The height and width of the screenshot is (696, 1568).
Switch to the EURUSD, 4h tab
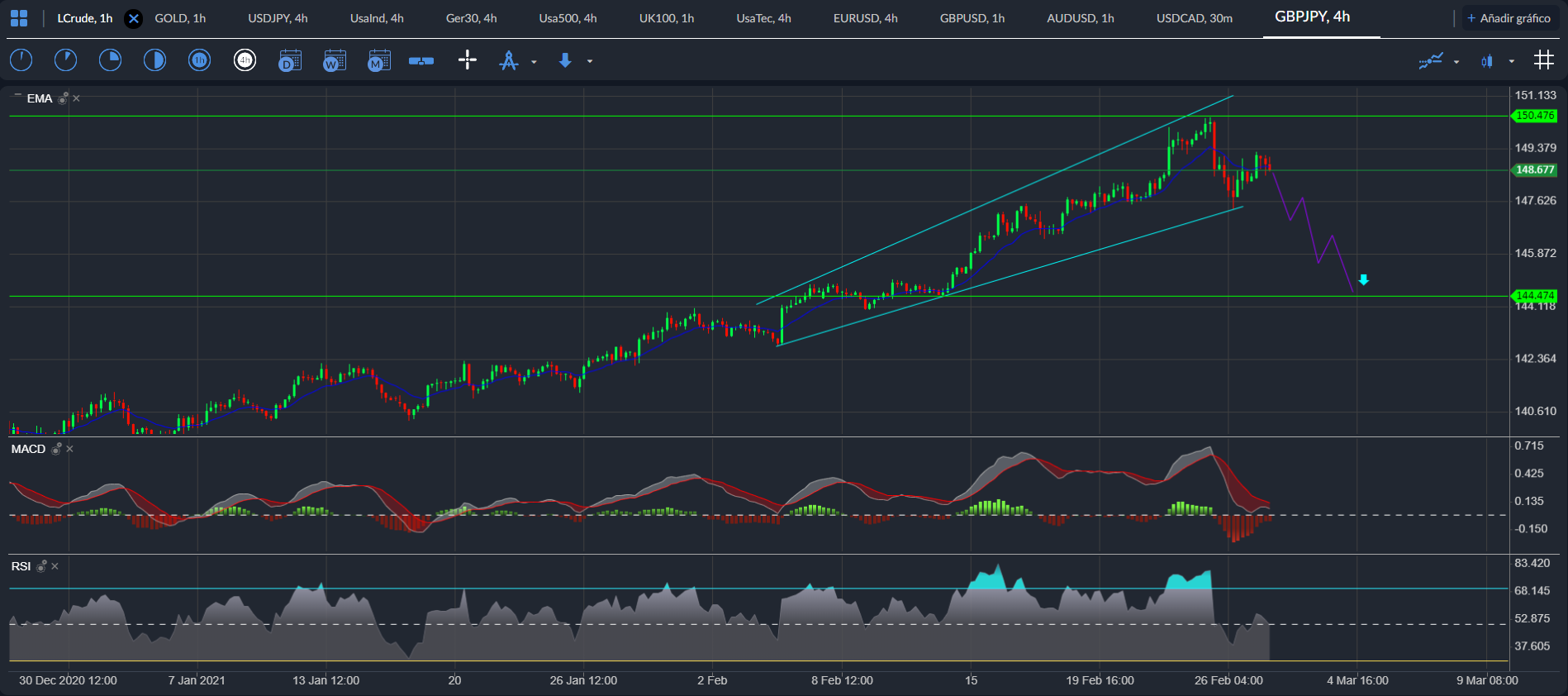(865, 18)
